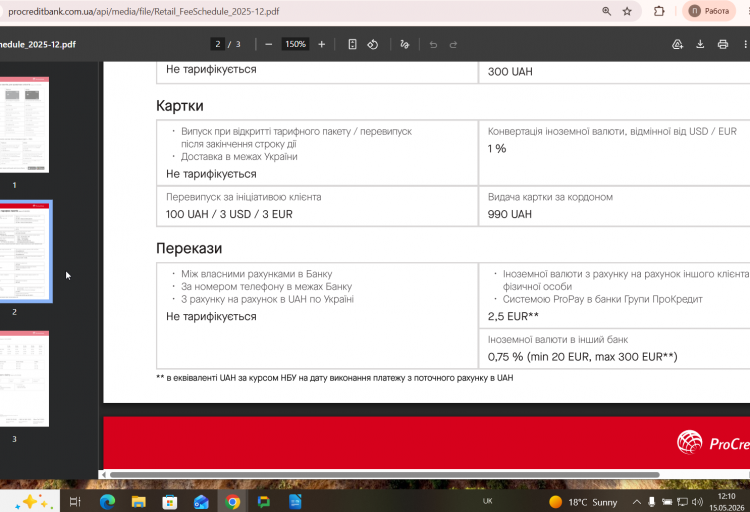Select page 2 thumbnail
750x512 pixels.
pos(25,252)
